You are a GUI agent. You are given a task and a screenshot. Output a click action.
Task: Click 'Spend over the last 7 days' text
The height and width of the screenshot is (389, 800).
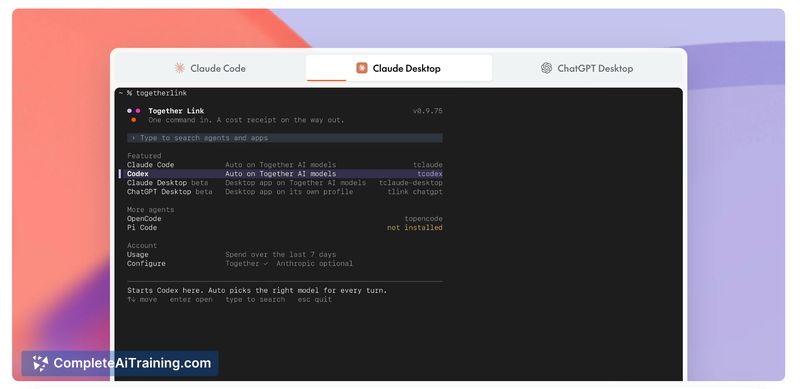point(281,254)
